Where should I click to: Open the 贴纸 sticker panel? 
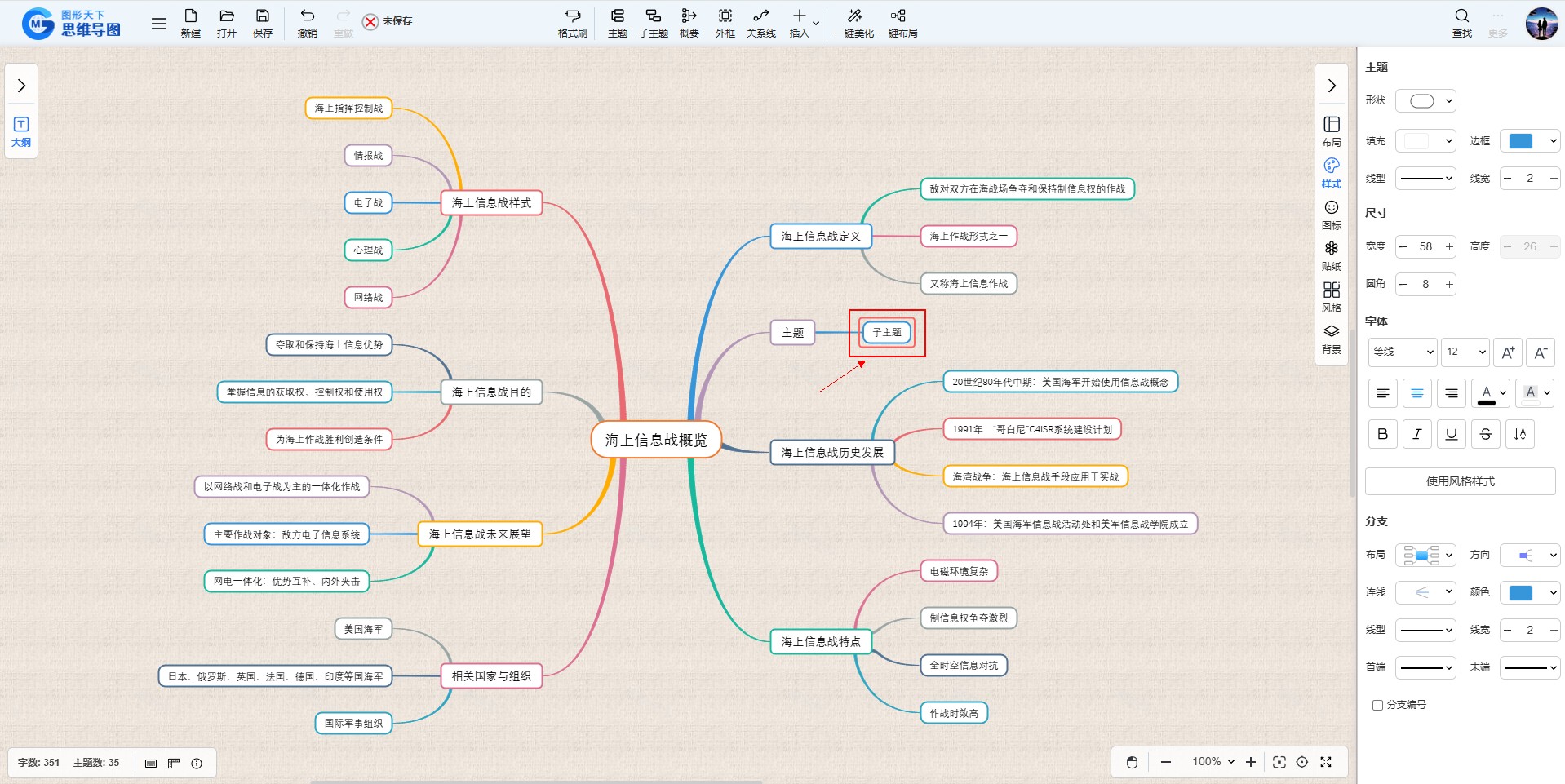(x=1331, y=255)
